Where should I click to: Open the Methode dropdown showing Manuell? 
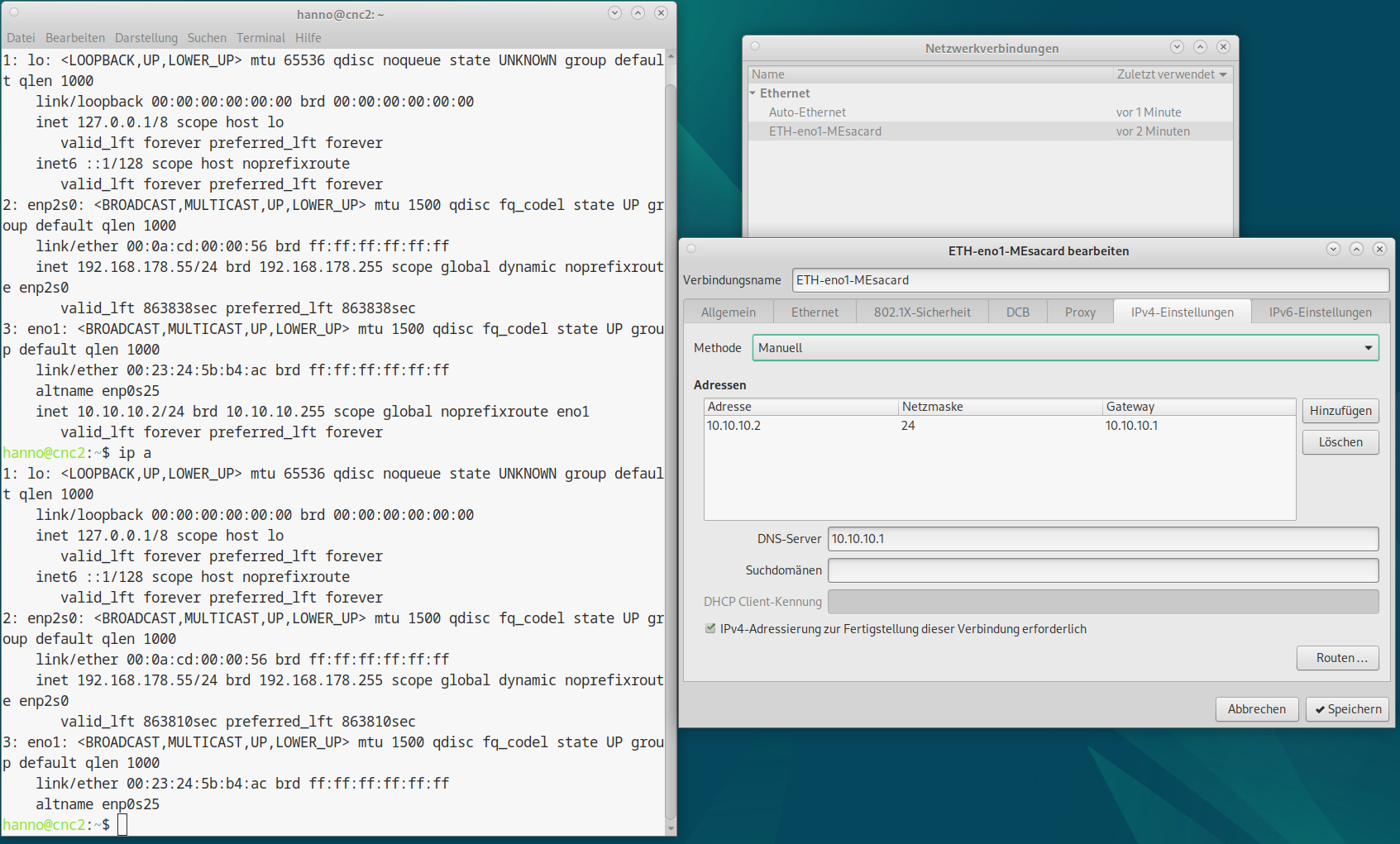[x=1065, y=348]
